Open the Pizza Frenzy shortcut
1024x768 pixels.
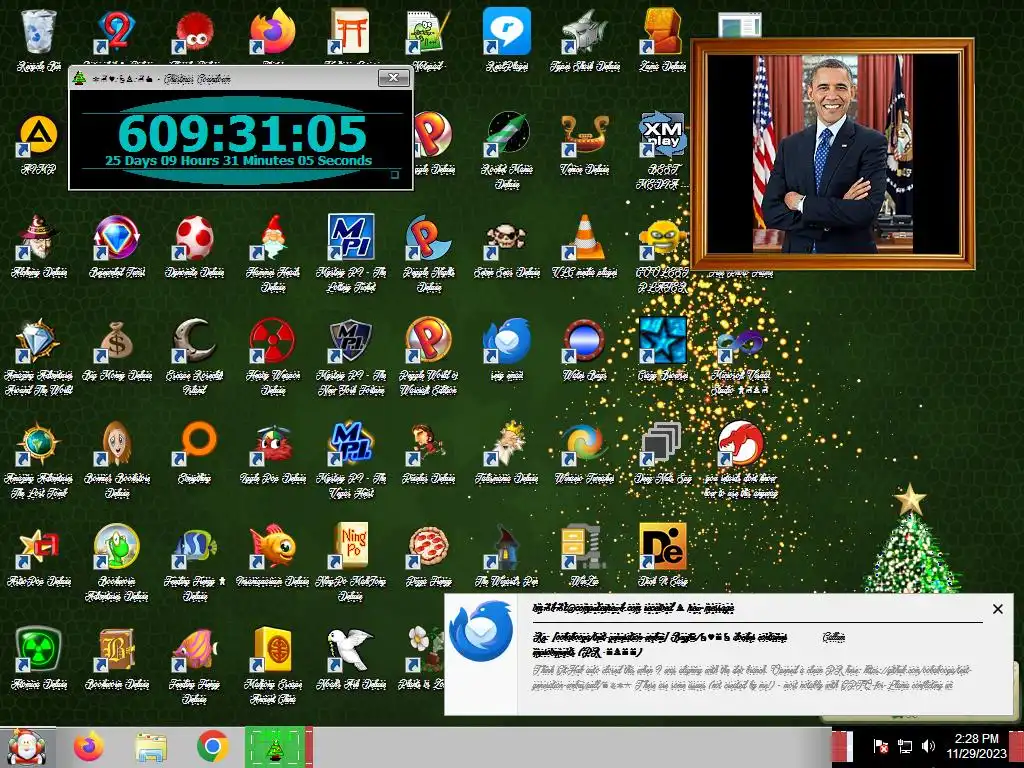[428, 547]
